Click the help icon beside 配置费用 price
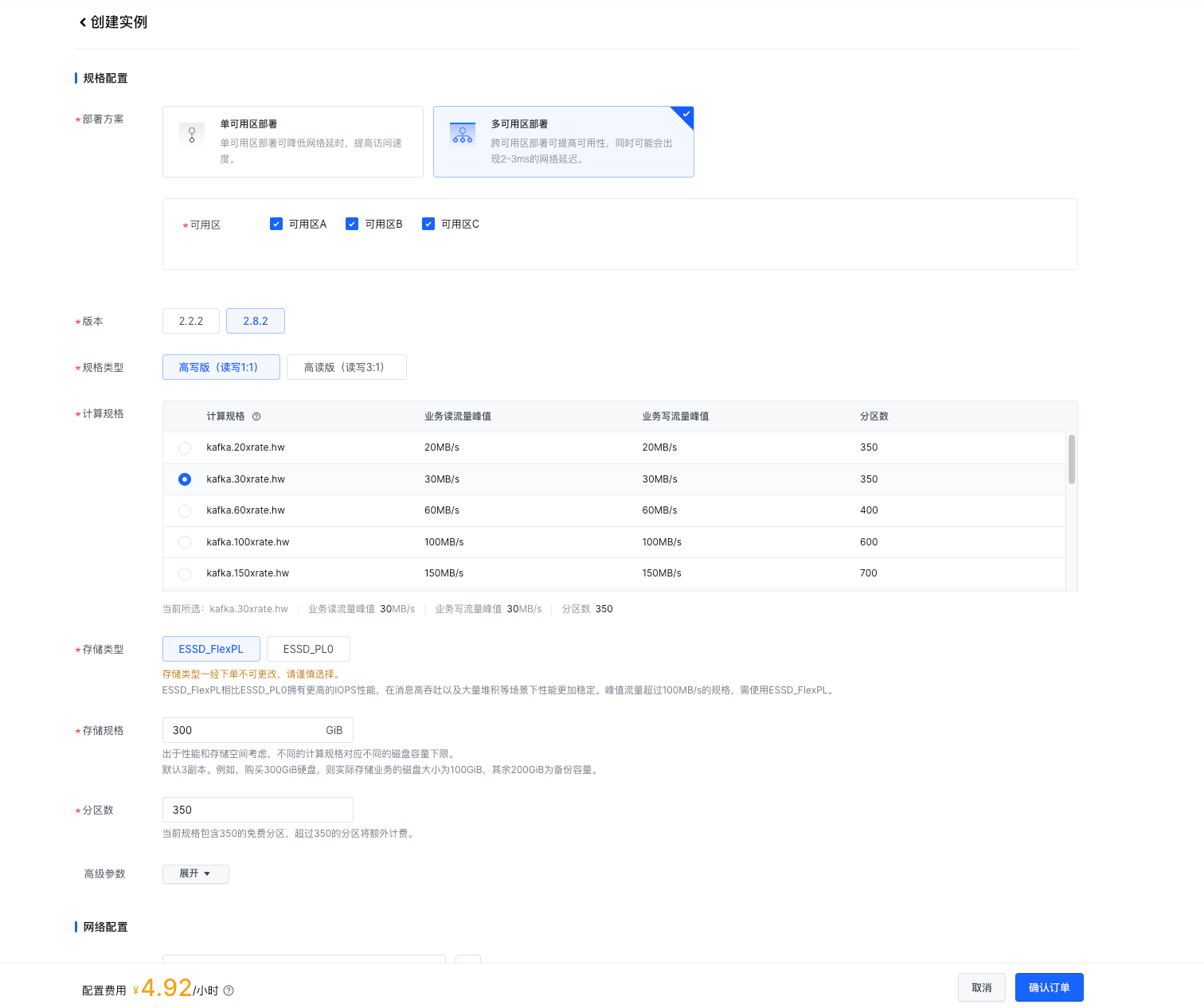 (x=229, y=990)
